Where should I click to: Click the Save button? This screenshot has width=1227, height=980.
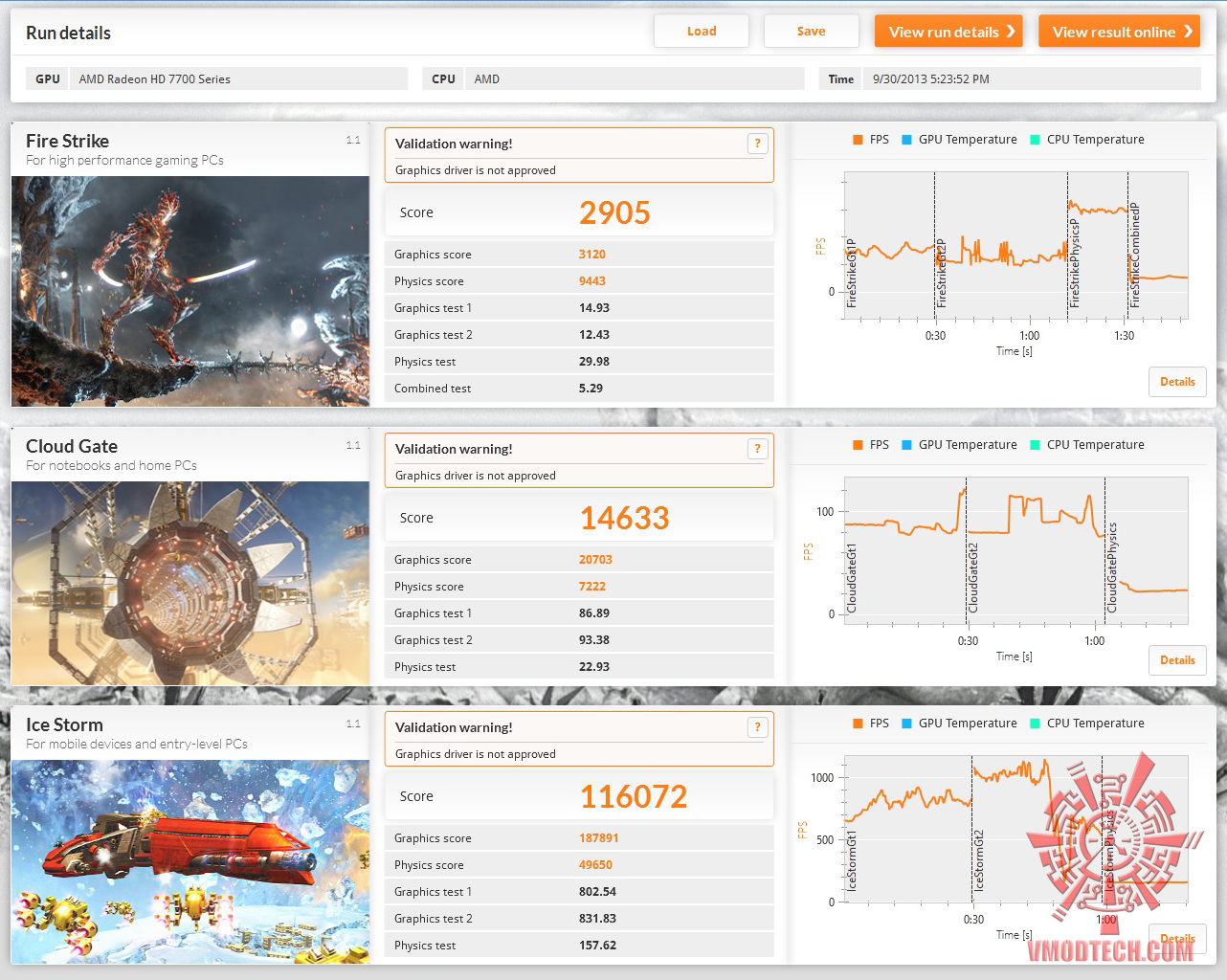811,32
